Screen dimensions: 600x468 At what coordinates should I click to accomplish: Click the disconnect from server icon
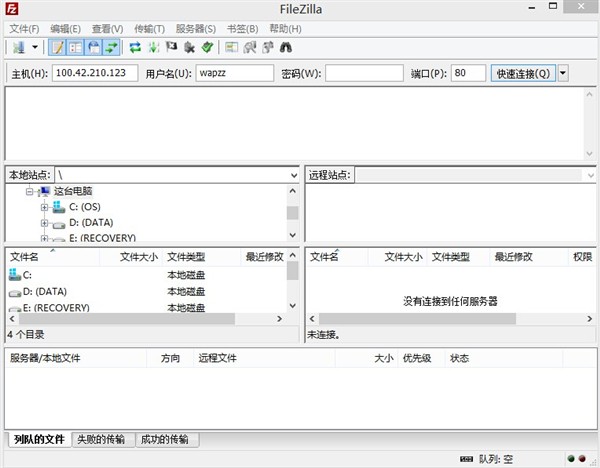click(188, 47)
